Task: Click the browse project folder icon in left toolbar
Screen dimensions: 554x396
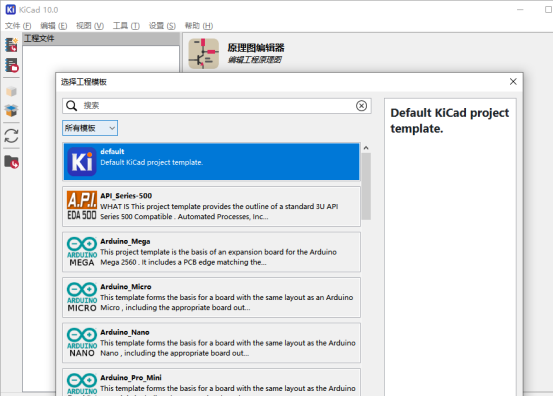Action: pos(11,162)
